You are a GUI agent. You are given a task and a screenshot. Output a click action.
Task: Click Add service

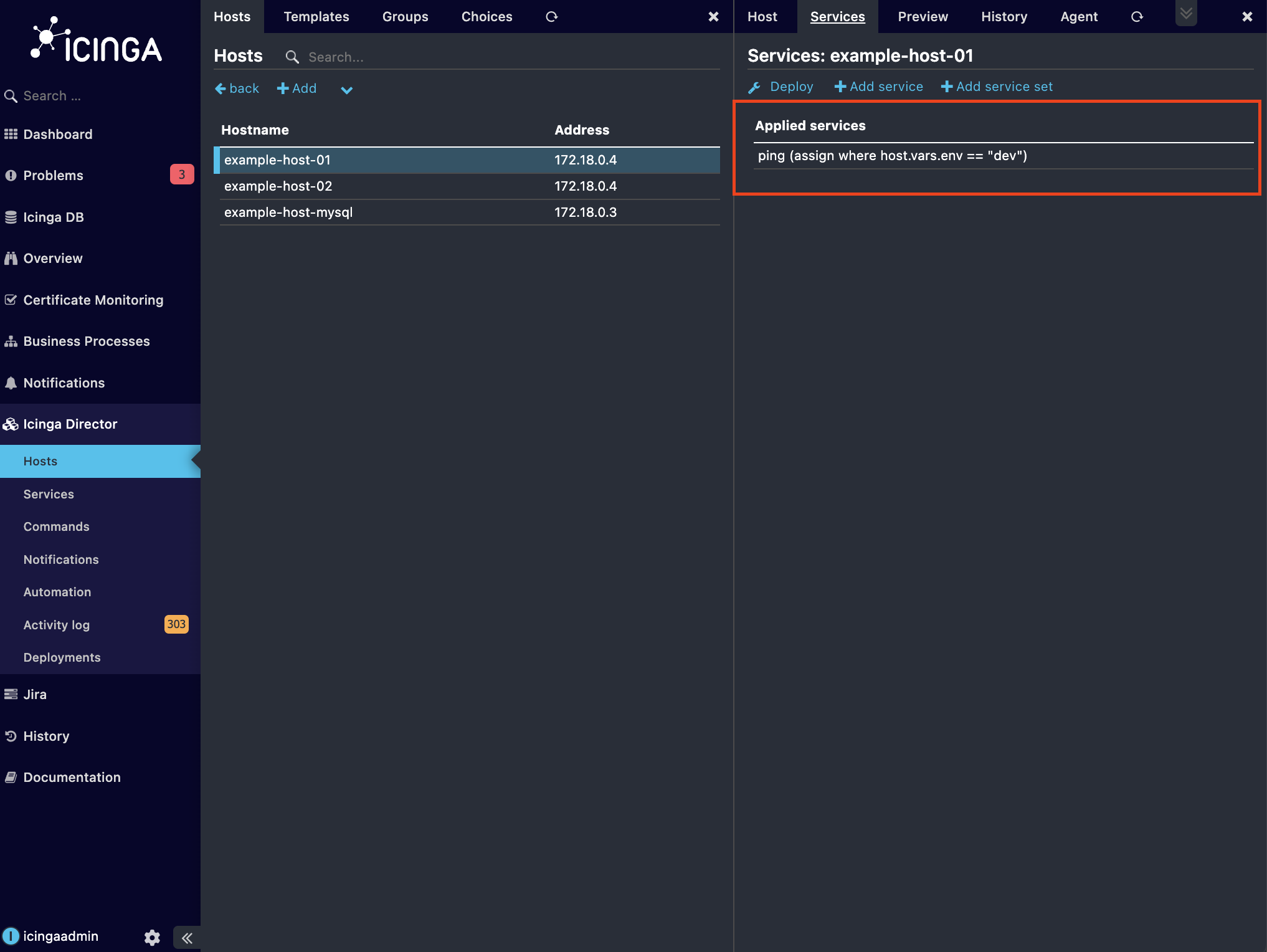tap(879, 87)
